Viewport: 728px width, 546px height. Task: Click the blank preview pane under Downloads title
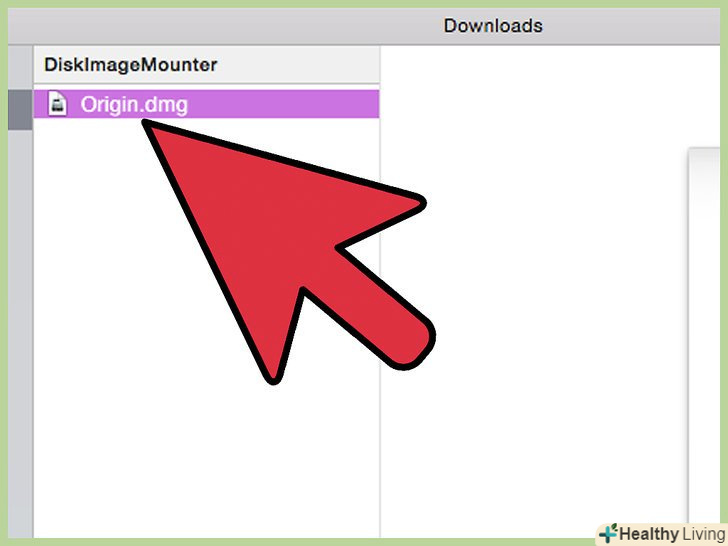534,279
